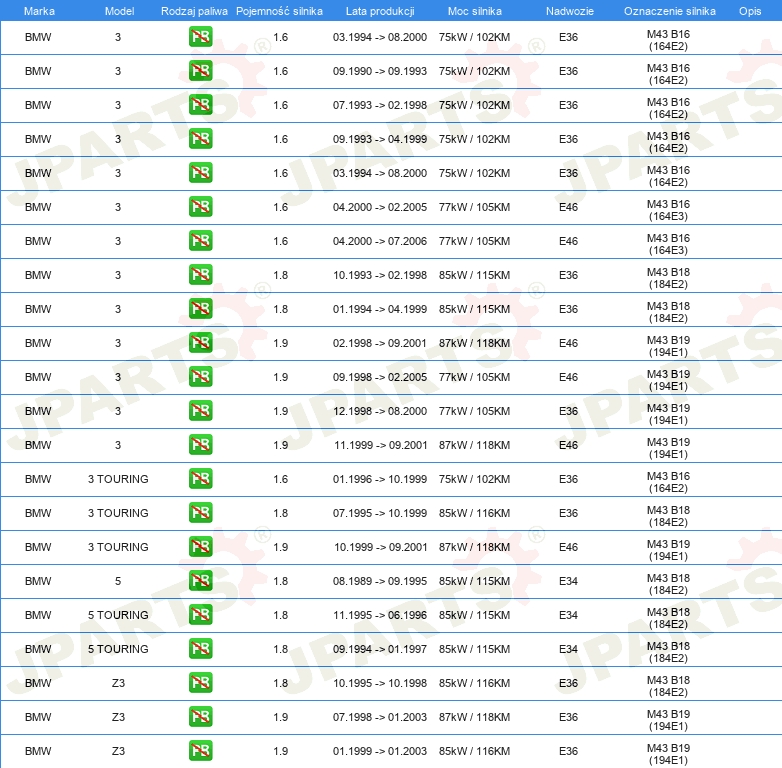
Task: Select the date range 01.1996 -> 10.1999
Action: pos(380,479)
